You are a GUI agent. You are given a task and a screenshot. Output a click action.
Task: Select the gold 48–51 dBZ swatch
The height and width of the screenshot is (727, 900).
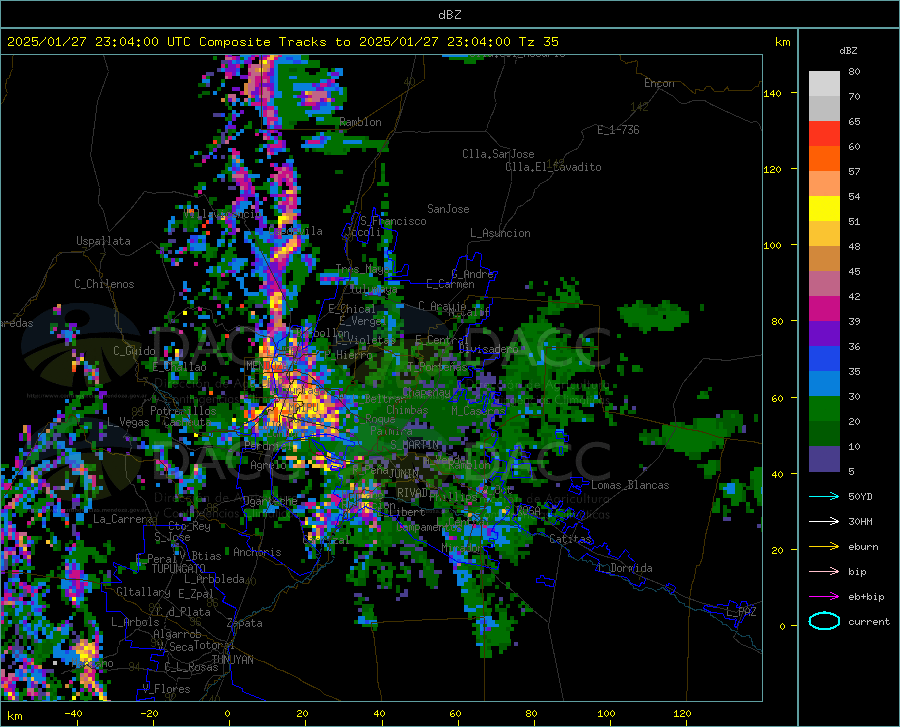click(x=824, y=234)
